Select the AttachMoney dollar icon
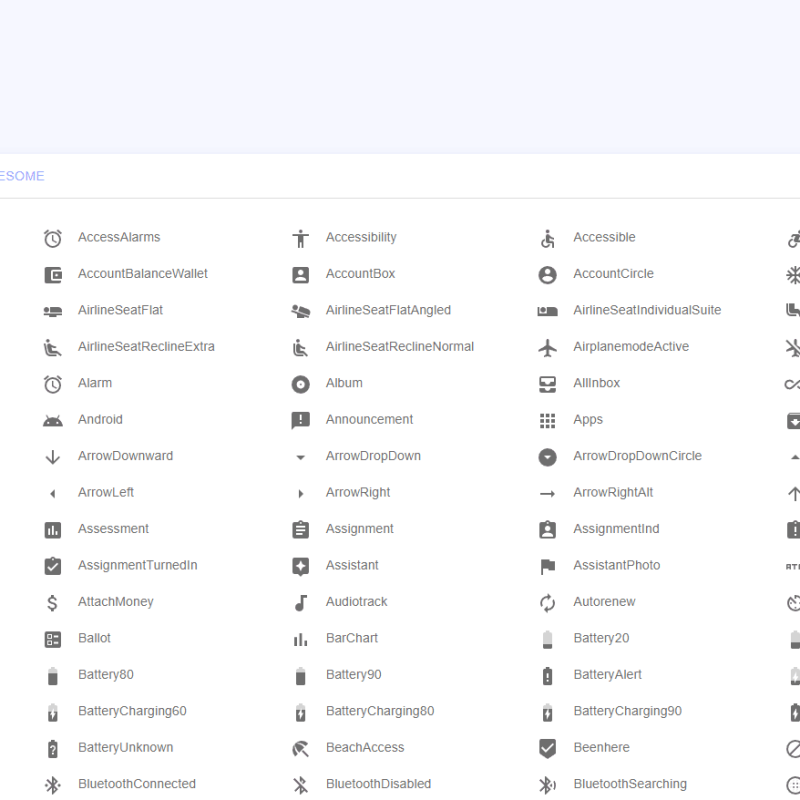This screenshot has height=800, width=800. (x=53, y=602)
